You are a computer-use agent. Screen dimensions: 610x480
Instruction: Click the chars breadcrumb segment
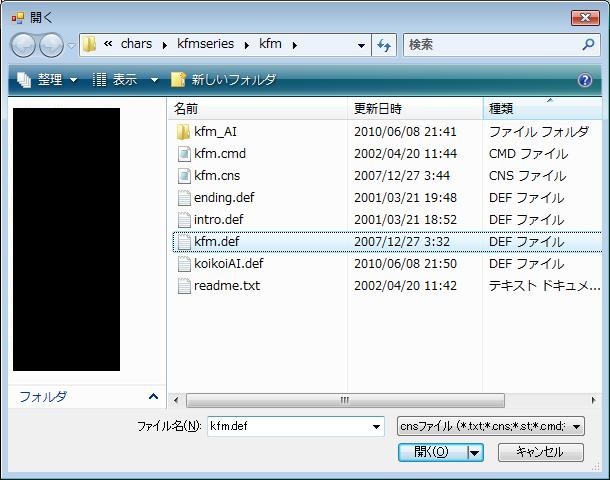136,44
